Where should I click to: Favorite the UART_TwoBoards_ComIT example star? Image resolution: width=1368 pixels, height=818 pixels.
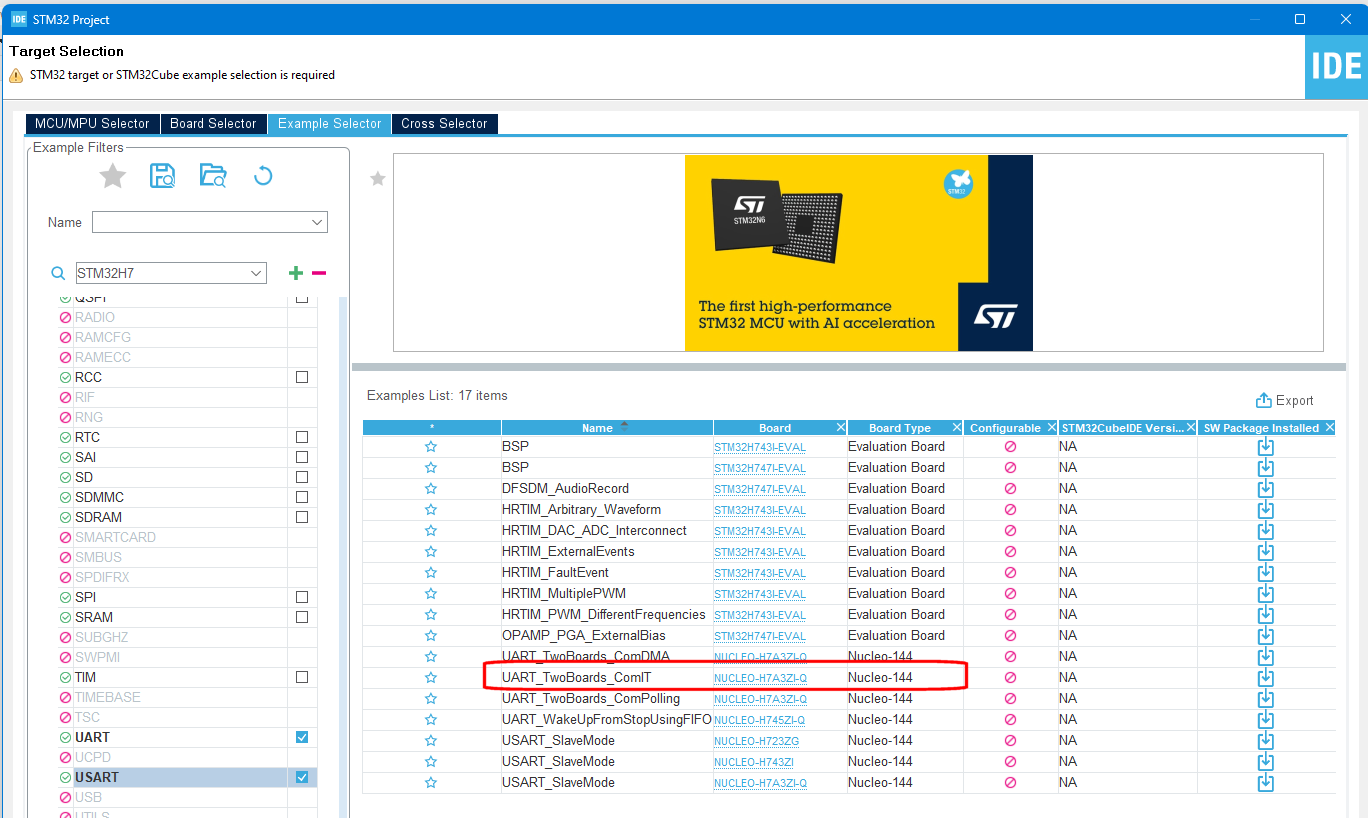(431, 677)
